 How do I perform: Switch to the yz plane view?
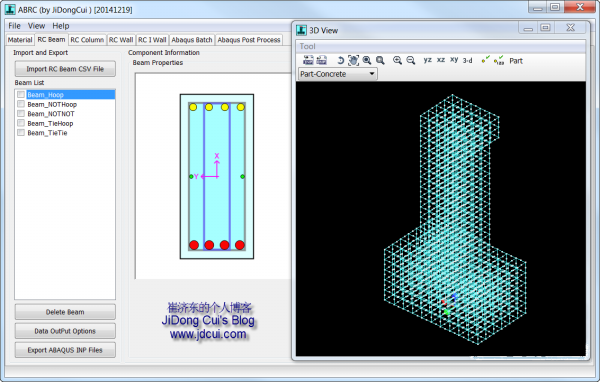[427, 60]
